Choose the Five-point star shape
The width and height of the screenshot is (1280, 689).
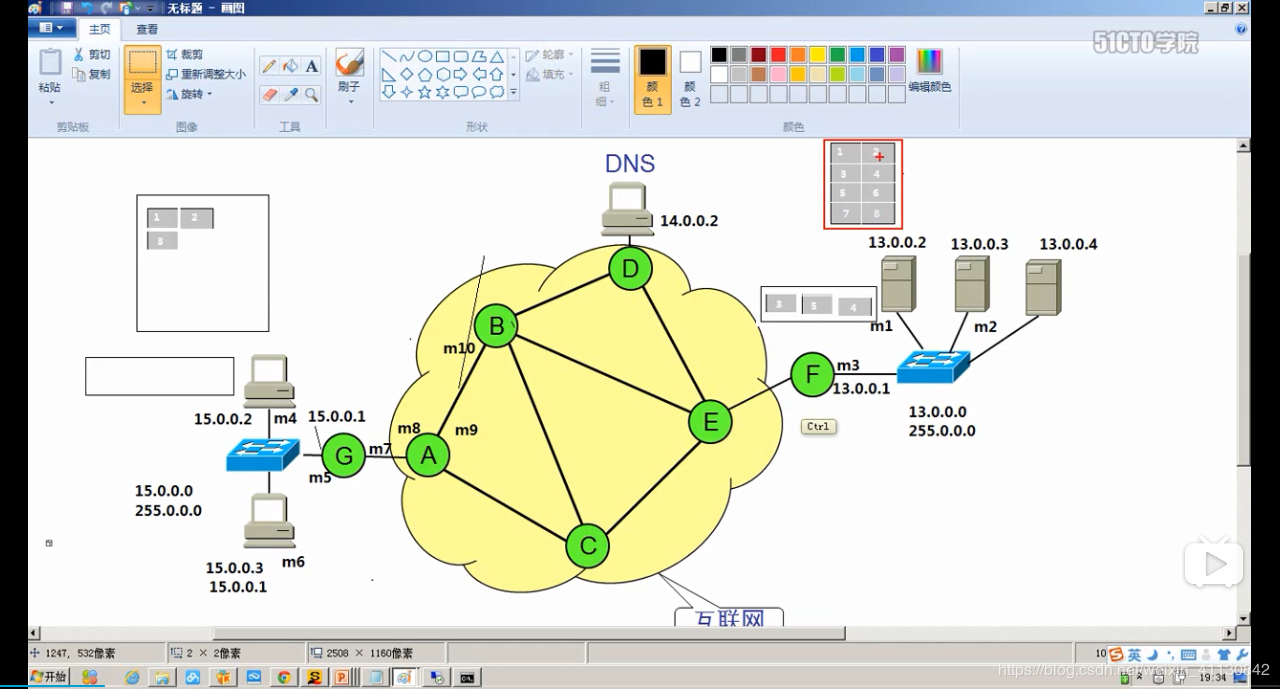(424, 92)
